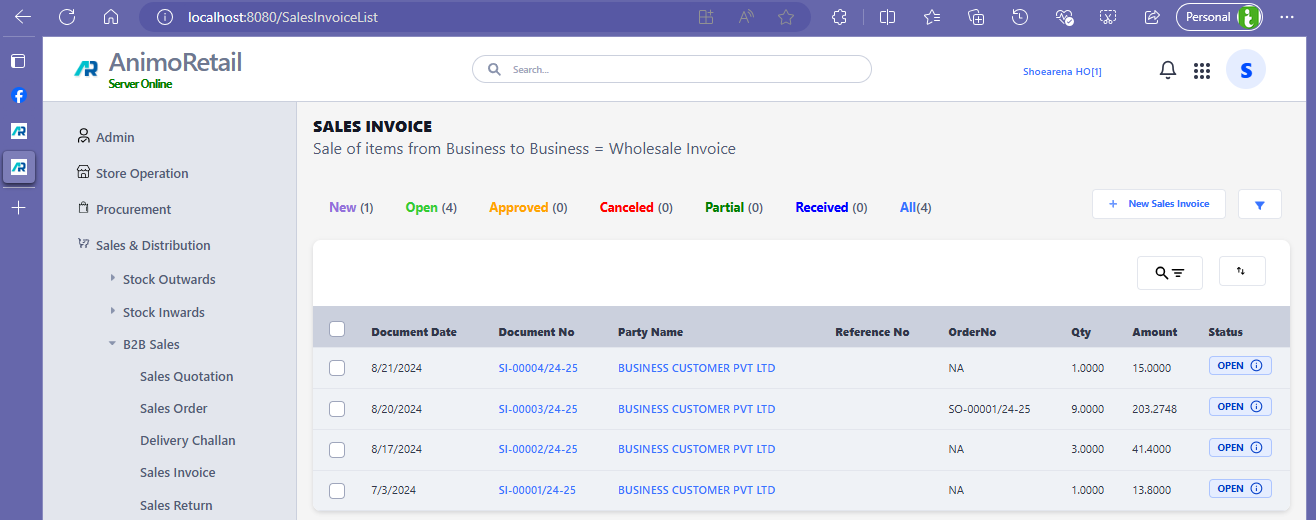
Task: Check the box for invoice SI-00003/24-25
Action: [337, 409]
